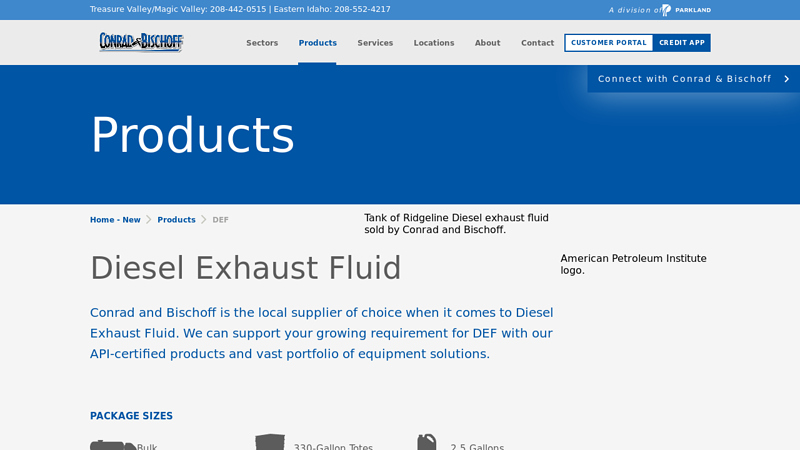Viewport: 800px width, 450px height.
Task: Open the Services menu
Action: pos(375,43)
